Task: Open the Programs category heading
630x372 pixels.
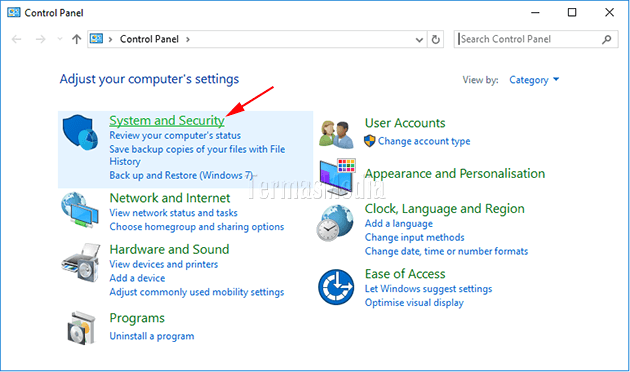Action: (x=137, y=318)
